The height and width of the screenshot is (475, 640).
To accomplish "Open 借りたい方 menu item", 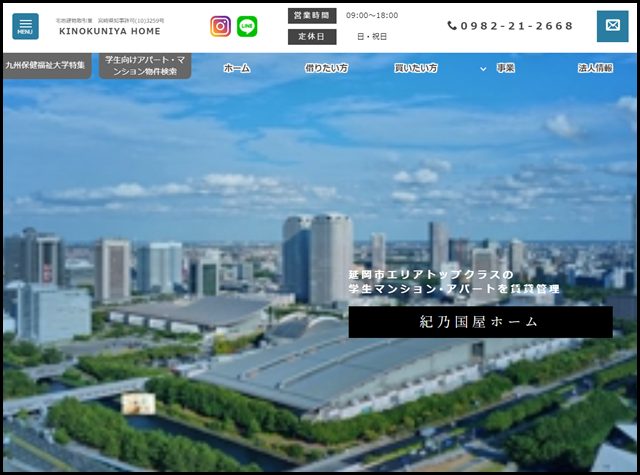I will point(326,68).
